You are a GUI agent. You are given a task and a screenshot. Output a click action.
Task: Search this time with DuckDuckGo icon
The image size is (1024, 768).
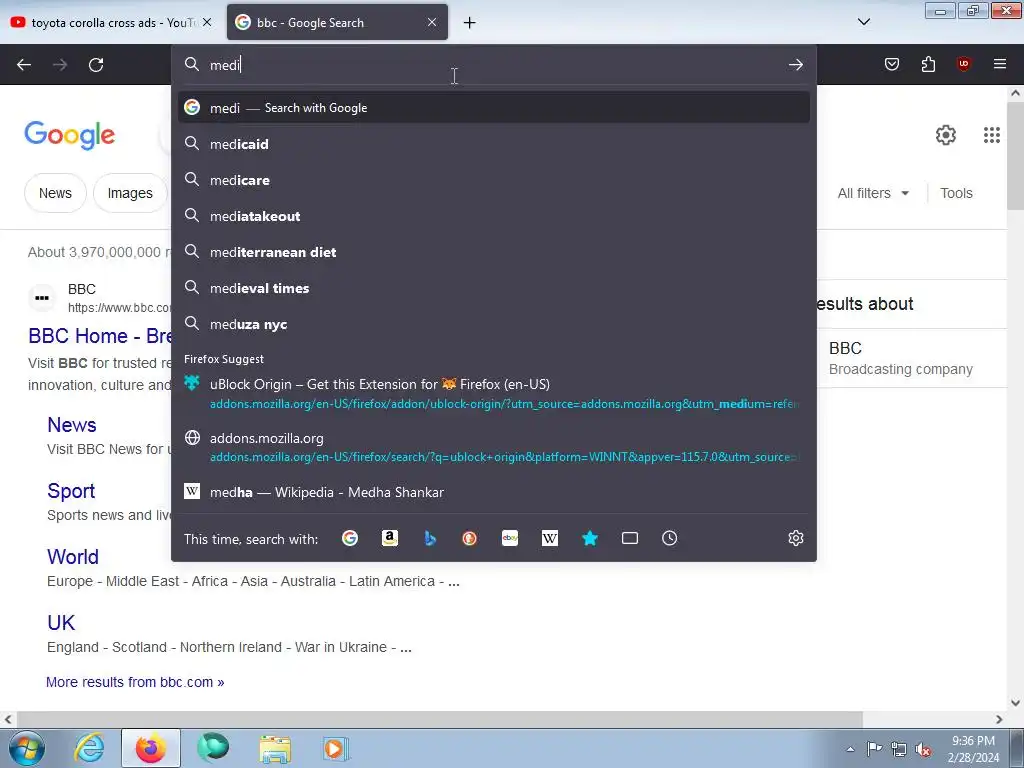(470, 538)
